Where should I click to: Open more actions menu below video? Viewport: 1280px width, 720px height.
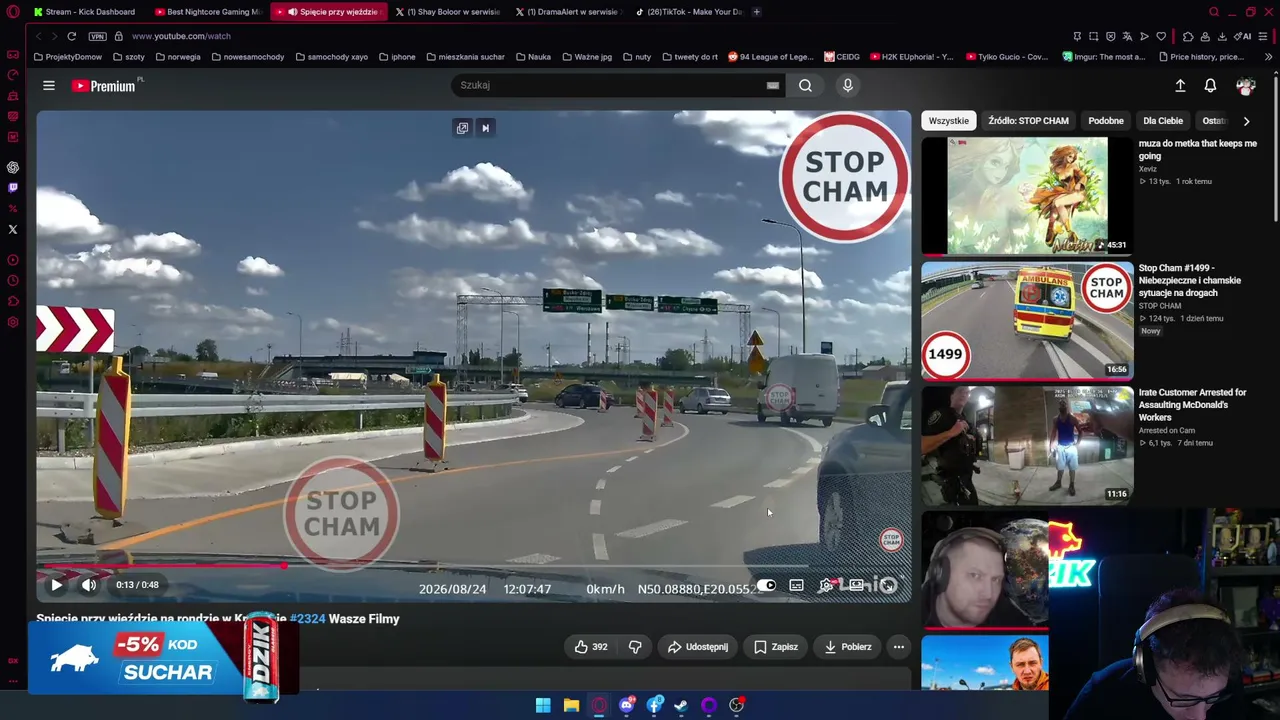(899, 647)
